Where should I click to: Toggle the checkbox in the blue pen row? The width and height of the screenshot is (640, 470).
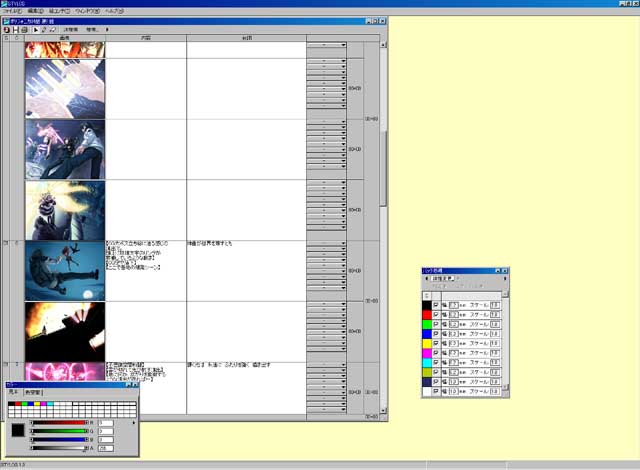[x=436, y=334]
